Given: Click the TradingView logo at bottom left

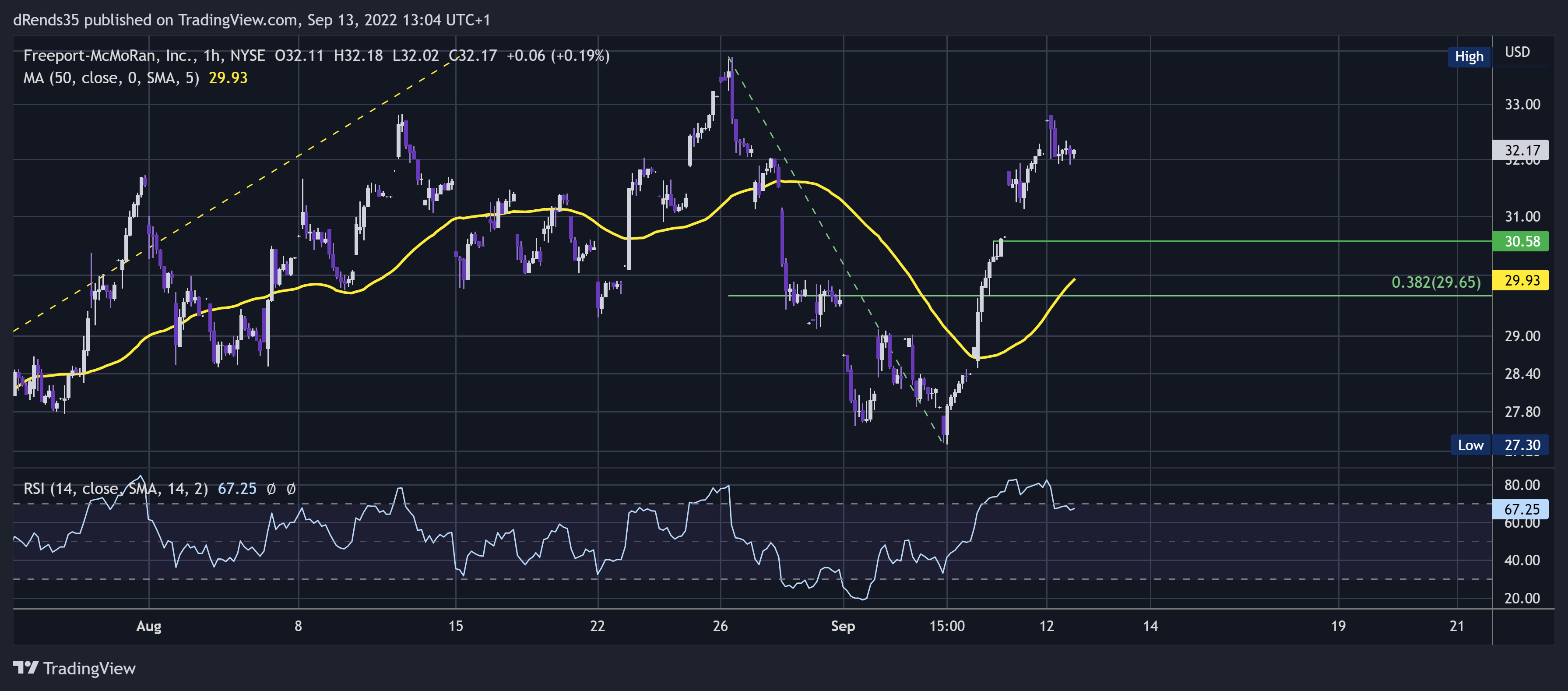Looking at the screenshot, I should (x=74, y=668).
